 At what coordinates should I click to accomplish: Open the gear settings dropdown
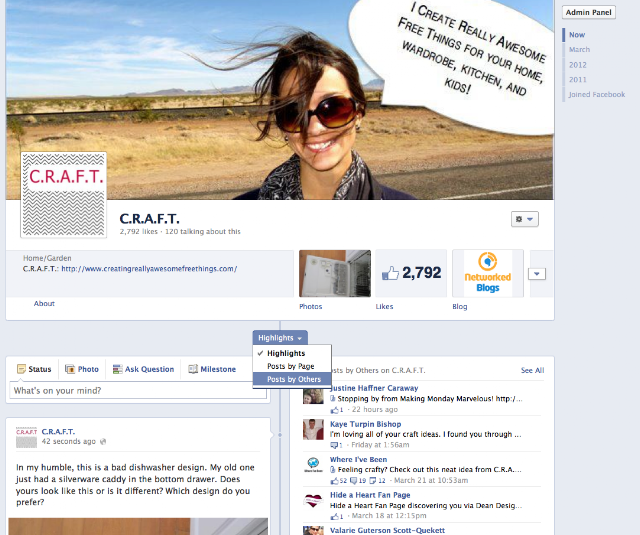(524, 219)
